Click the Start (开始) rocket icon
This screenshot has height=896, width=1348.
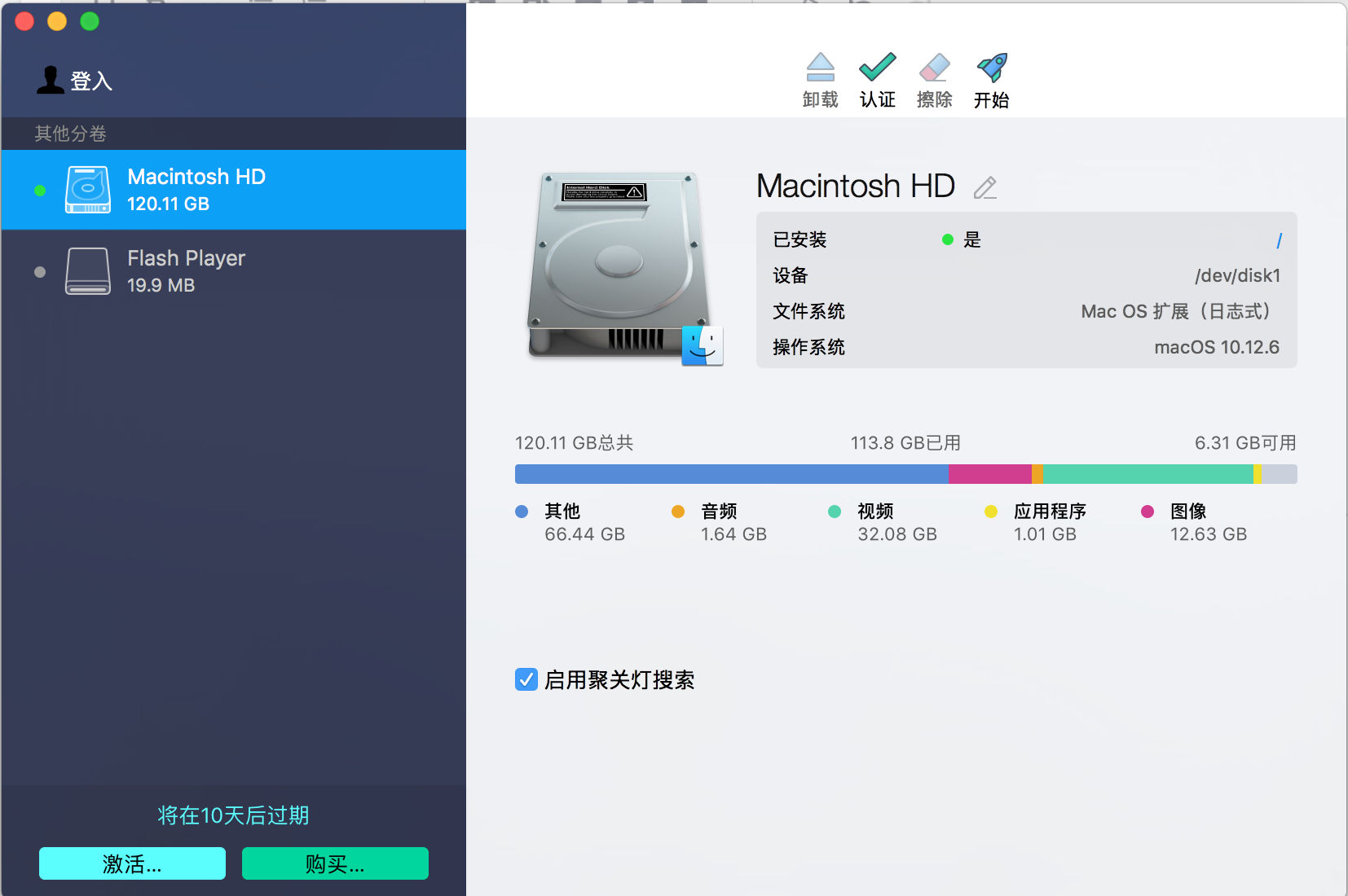(992, 68)
